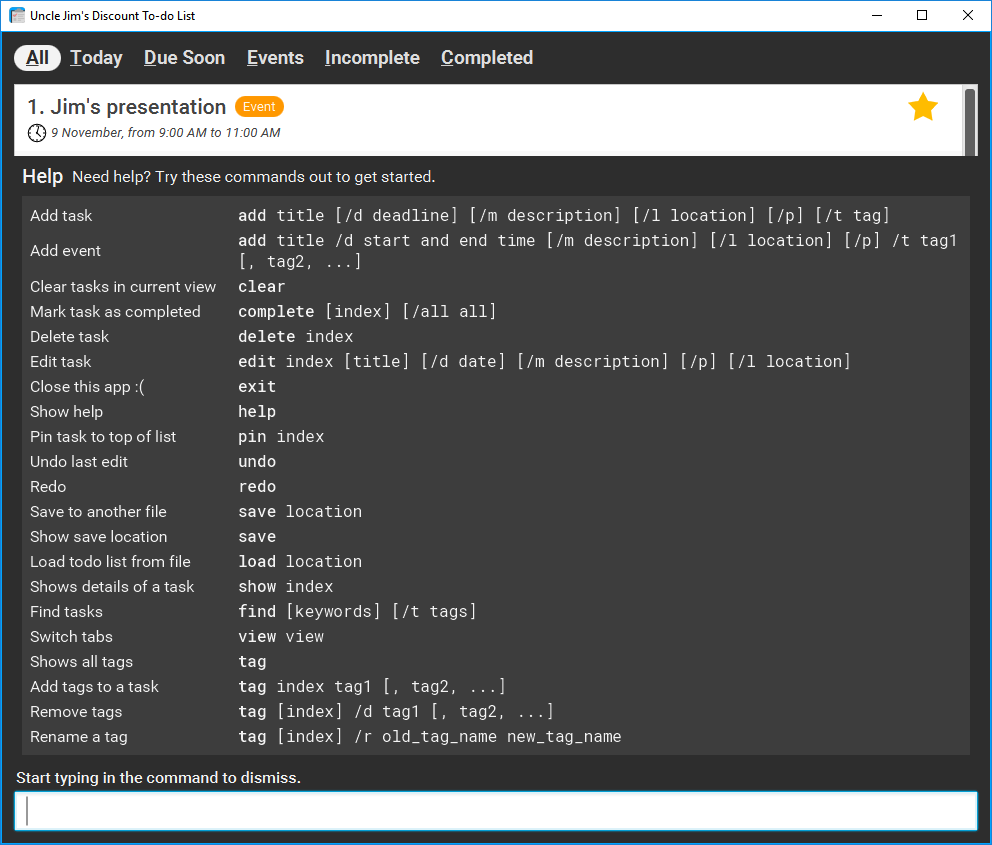Click the 'Edit task' label

point(61,362)
